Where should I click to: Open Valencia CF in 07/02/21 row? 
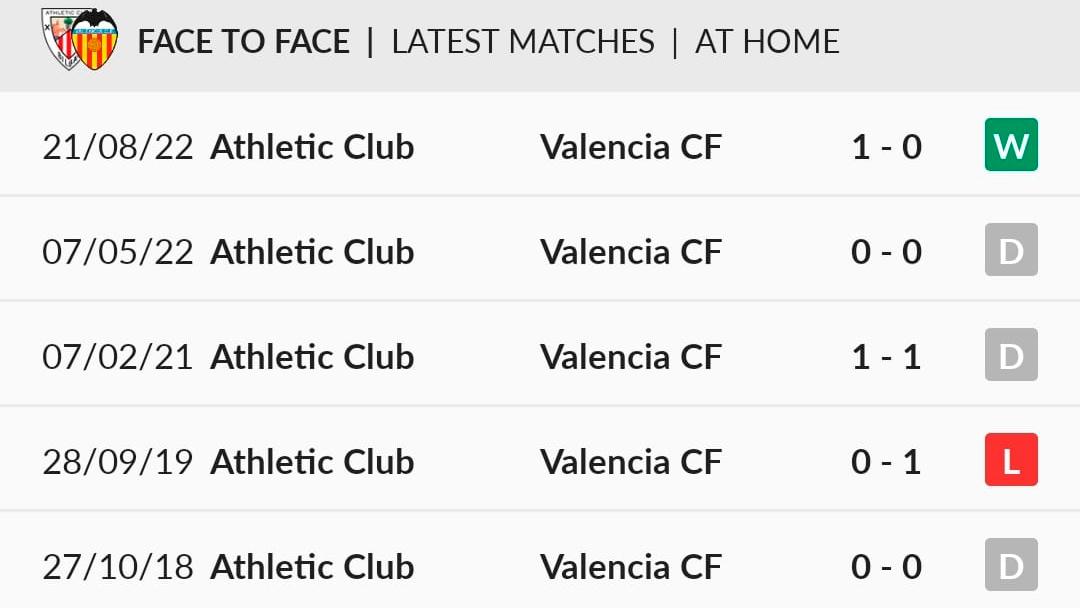pos(631,357)
